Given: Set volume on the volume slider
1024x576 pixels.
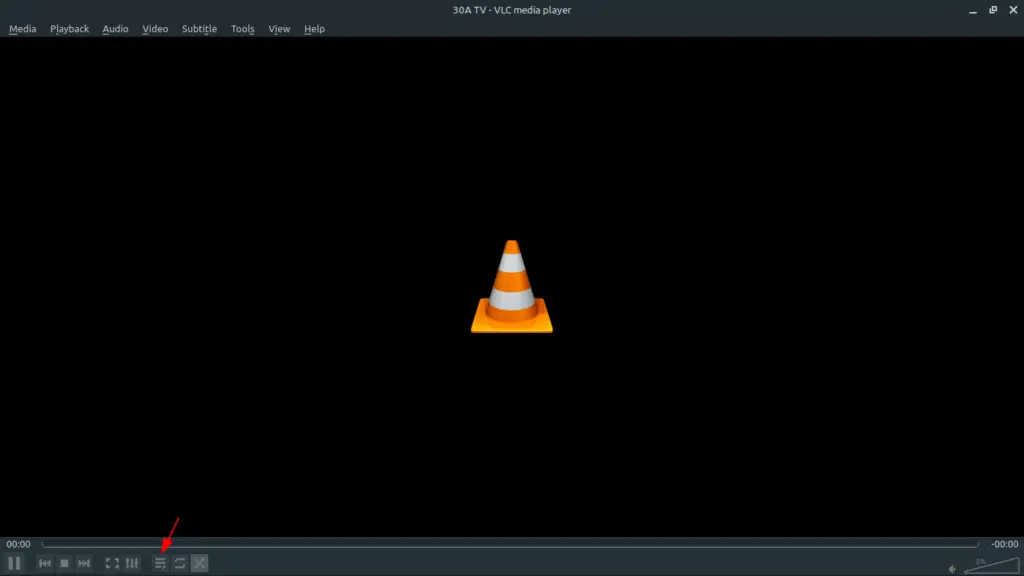Looking at the screenshot, I should [991, 566].
